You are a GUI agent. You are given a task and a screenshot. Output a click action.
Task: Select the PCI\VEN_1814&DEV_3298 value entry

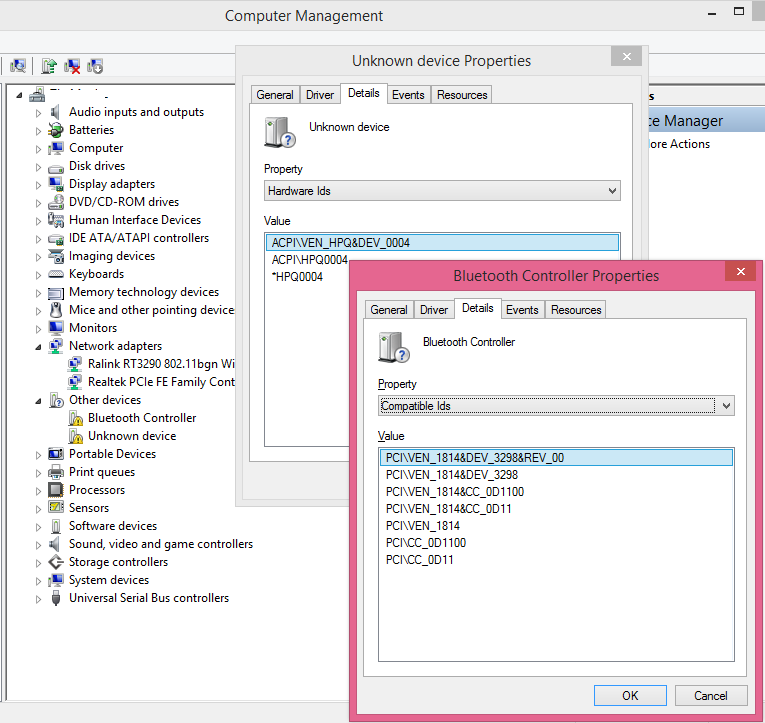pyautogui.click(x=452, y=475)
